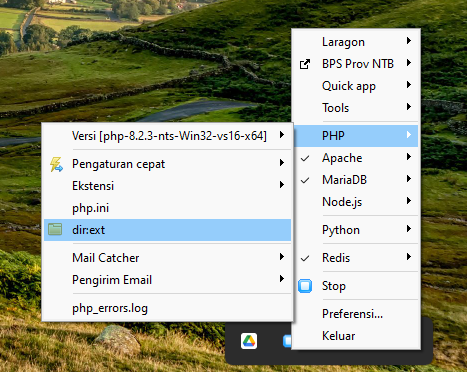467x372 pixels.
Task: Click the external link icon beside BPS Prov NTB
Action: point(305,64)
